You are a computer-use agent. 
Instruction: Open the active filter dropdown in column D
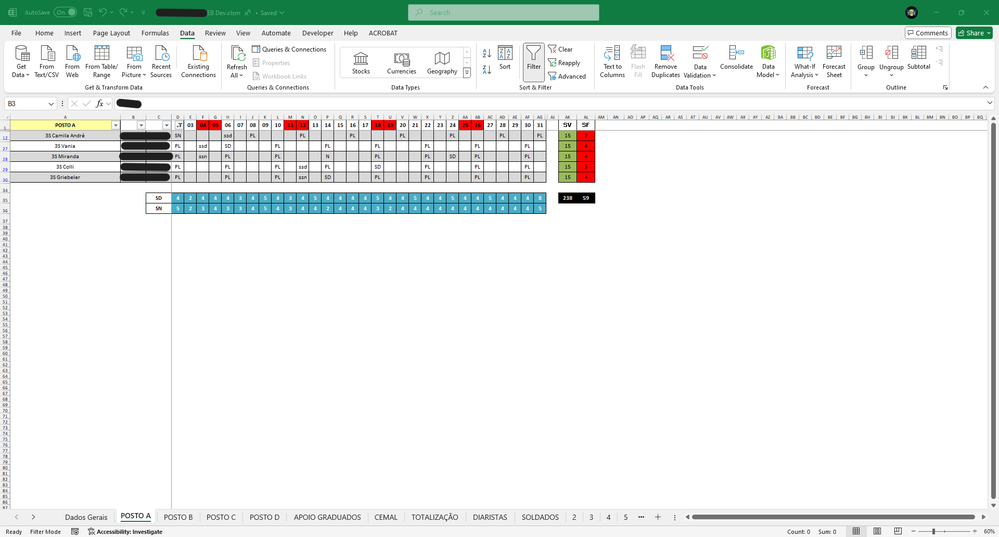(x=178, y=125)
